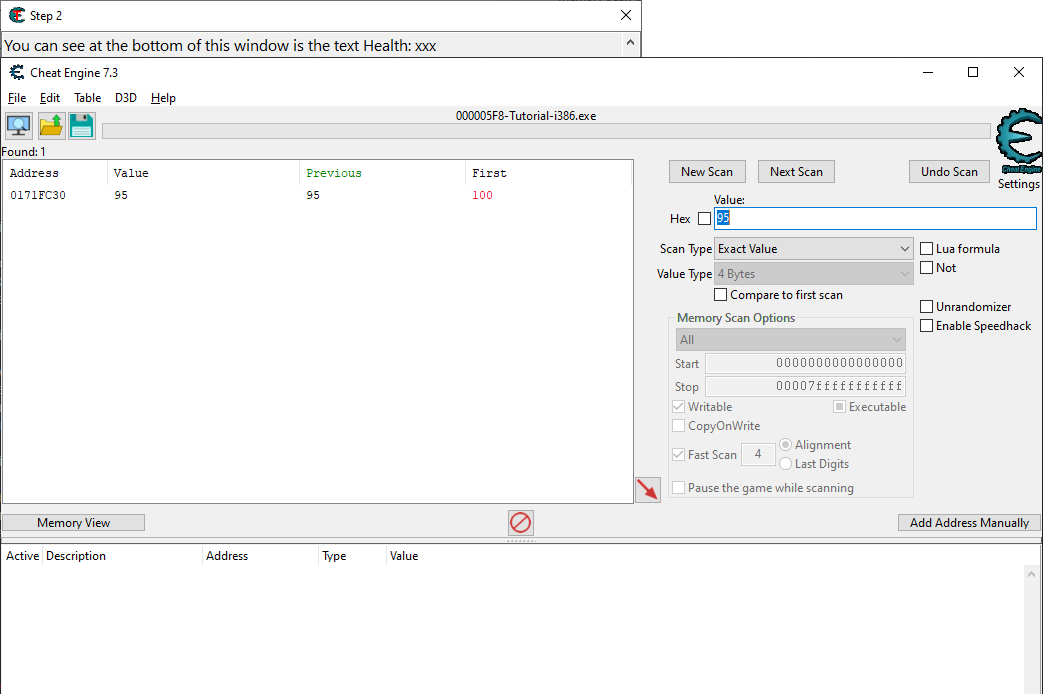Screen dimensions: 1043x694
Task: Click the Next Scan button
Action: click(x=796, y=172)
